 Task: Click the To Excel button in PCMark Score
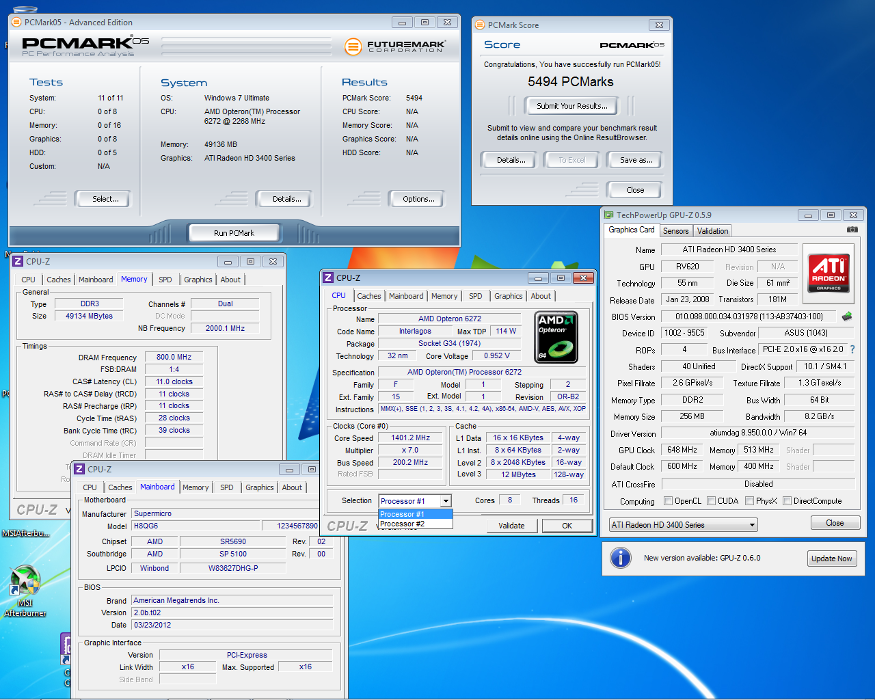[572, 160]
